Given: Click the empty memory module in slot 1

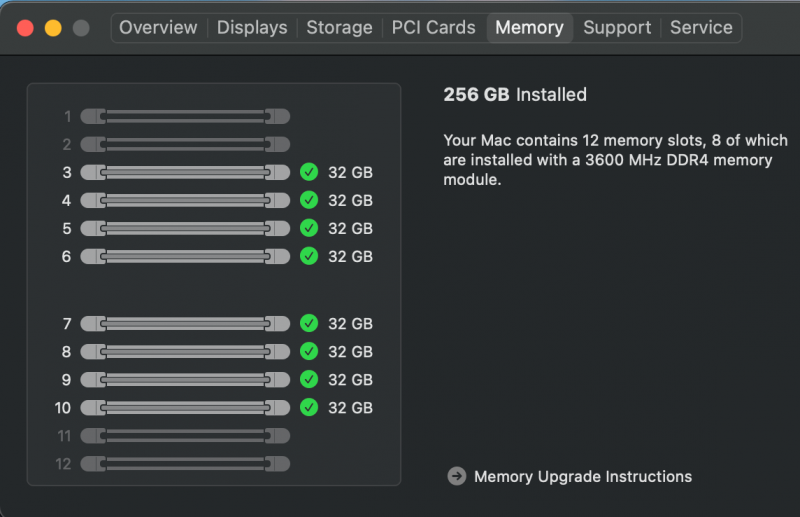Looking at the screenshot, I should click(185, 116).
